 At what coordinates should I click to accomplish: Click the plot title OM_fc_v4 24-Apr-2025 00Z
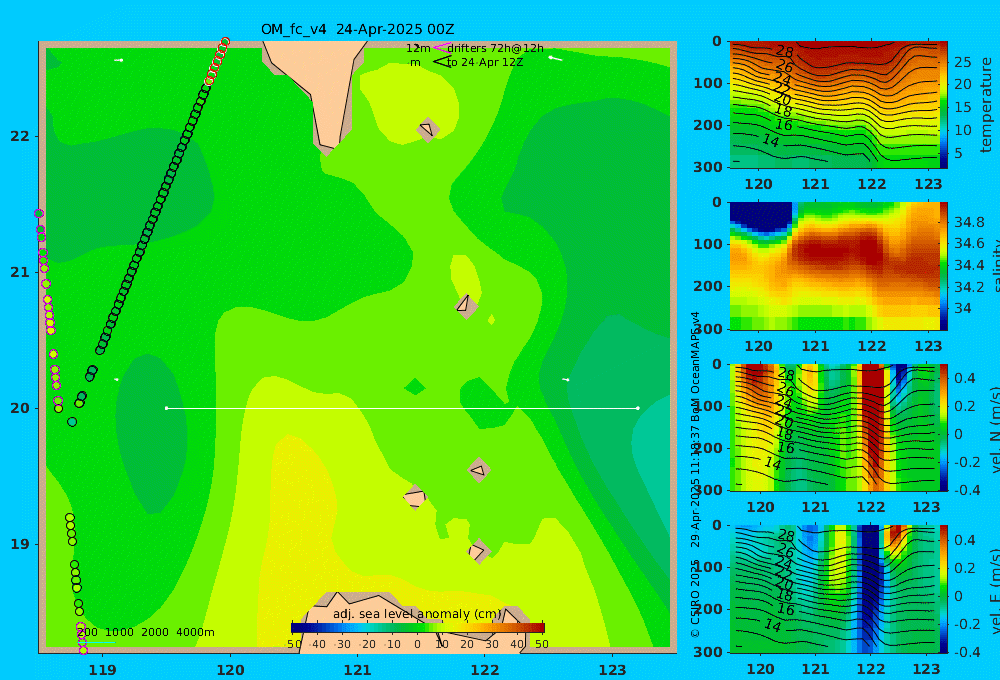click(x=357, y=29)
